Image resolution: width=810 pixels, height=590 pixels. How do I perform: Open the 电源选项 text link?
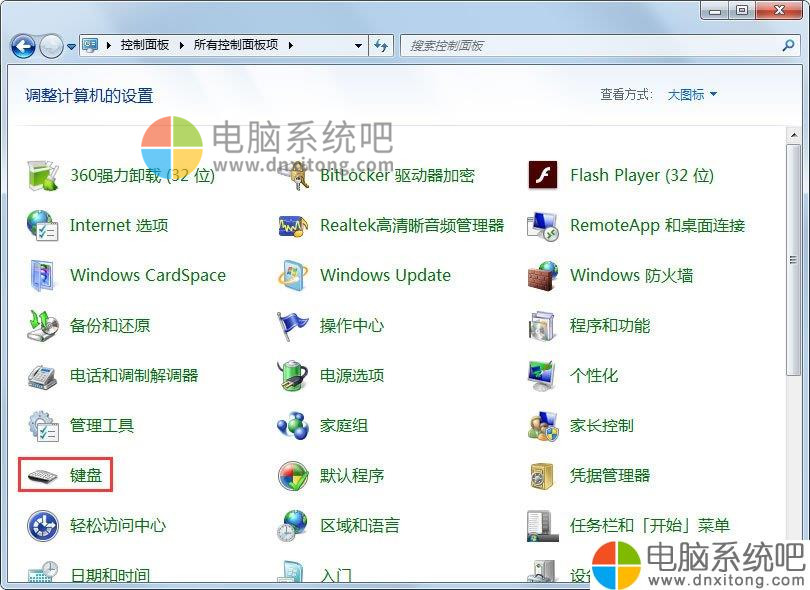tap(352, 376)
